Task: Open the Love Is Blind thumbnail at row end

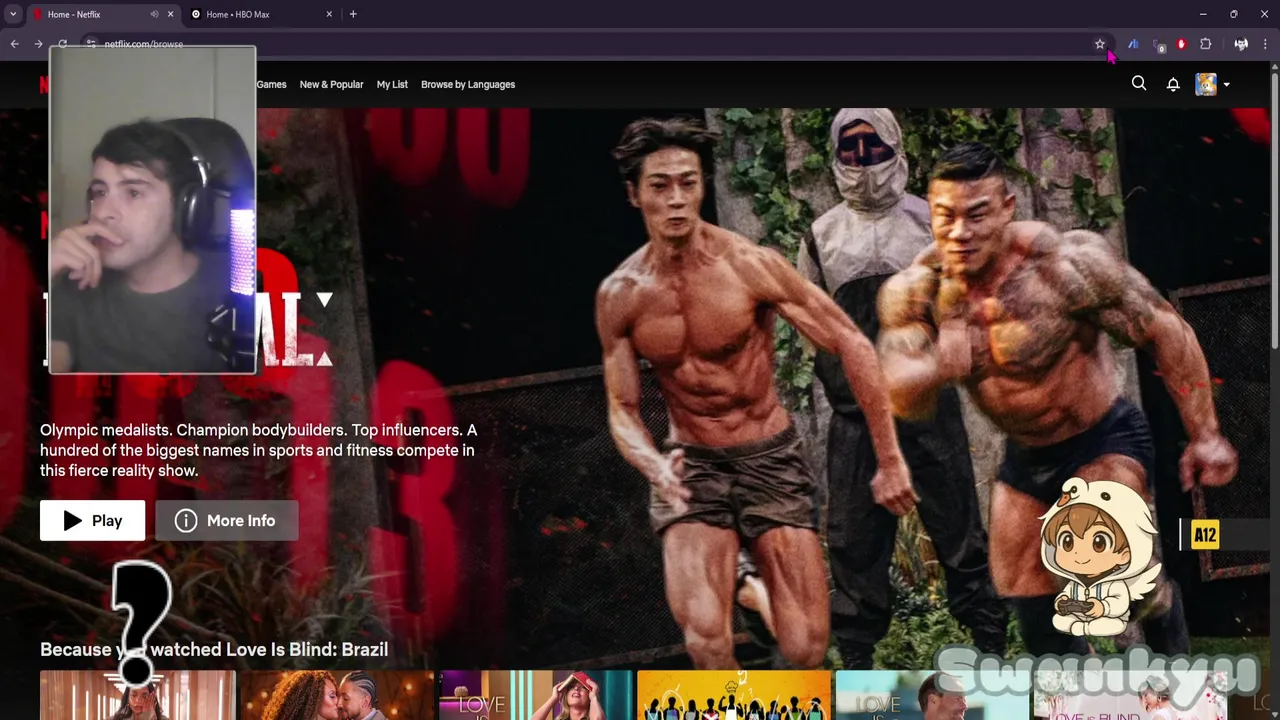Action: pos(1131,695)
